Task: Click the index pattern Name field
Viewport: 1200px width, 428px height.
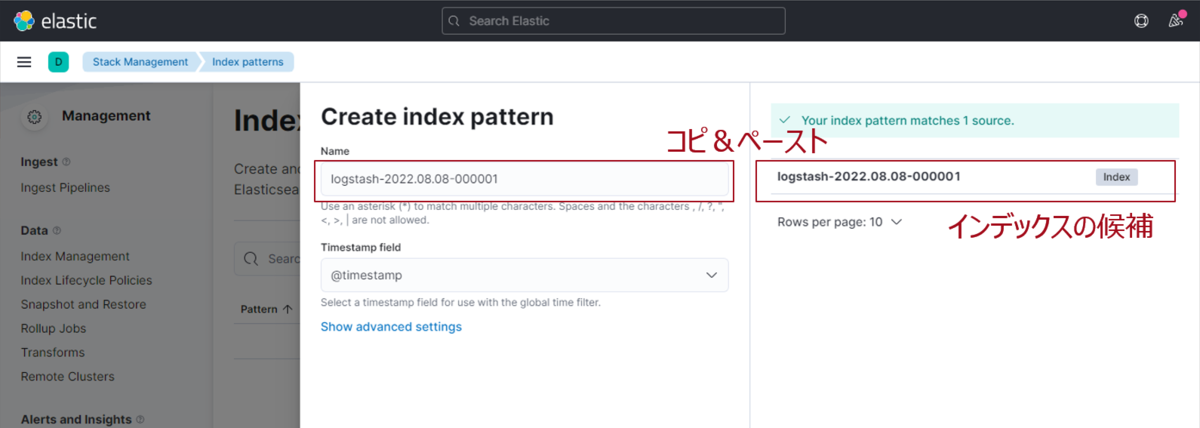Action: [x=524, y=179]
